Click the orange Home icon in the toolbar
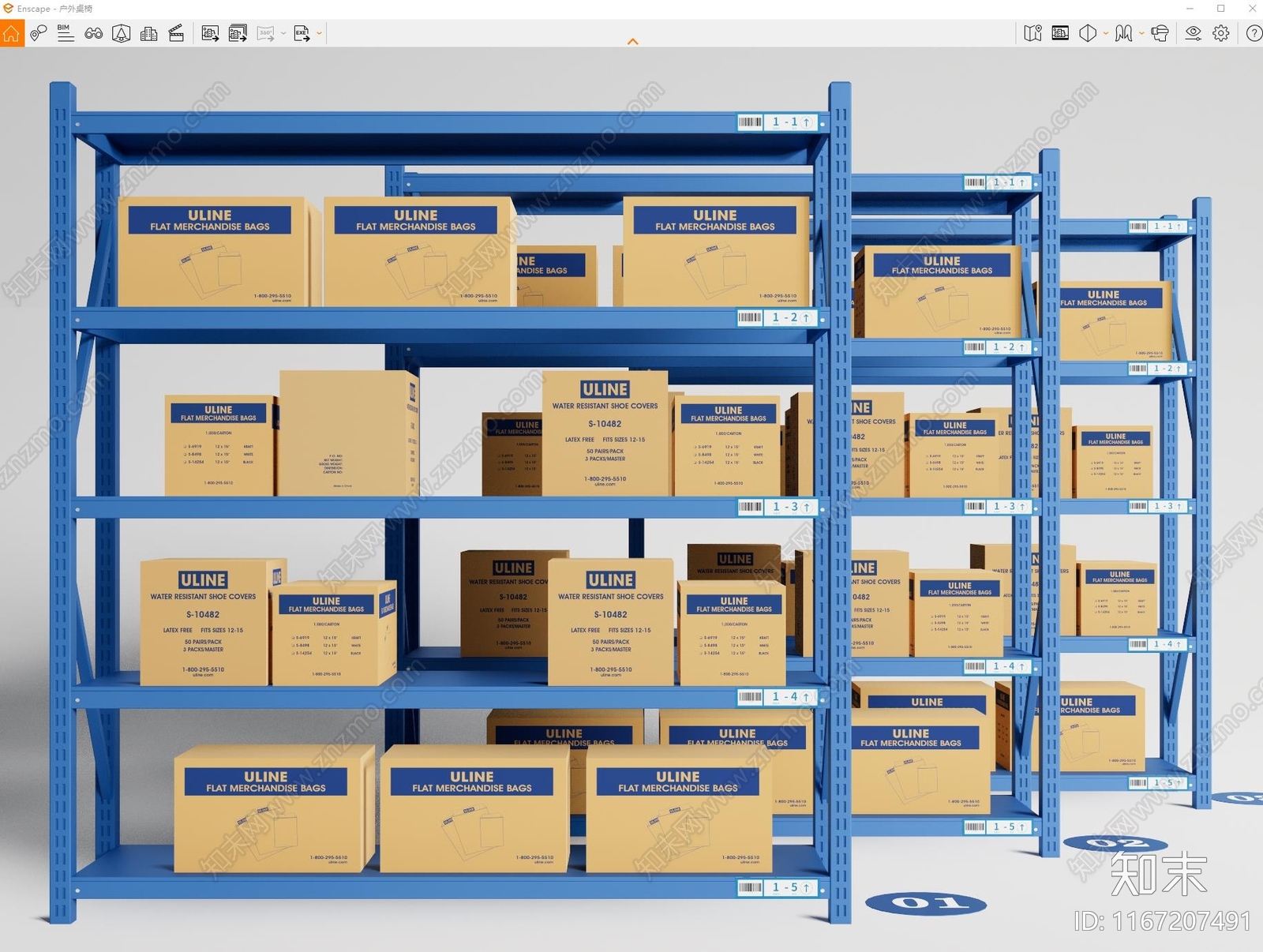This screenshot has width=1263, height=952. pyautogui.click(x=12, y=33)
